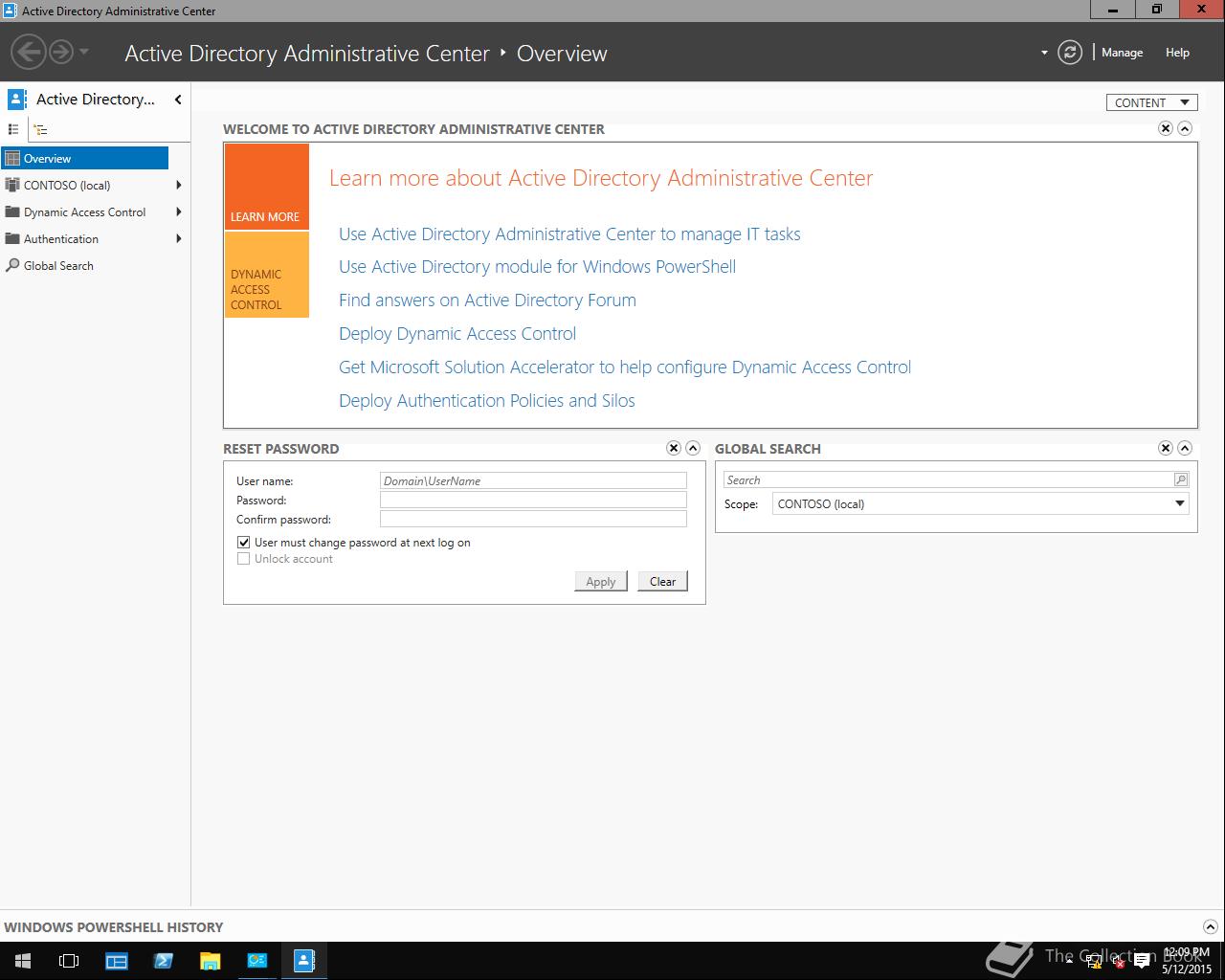Image resolution: width=1225 pixels, height=980 pixels.
Task: Collapse the navigation pane with the chevron
Action: point(178,100)
